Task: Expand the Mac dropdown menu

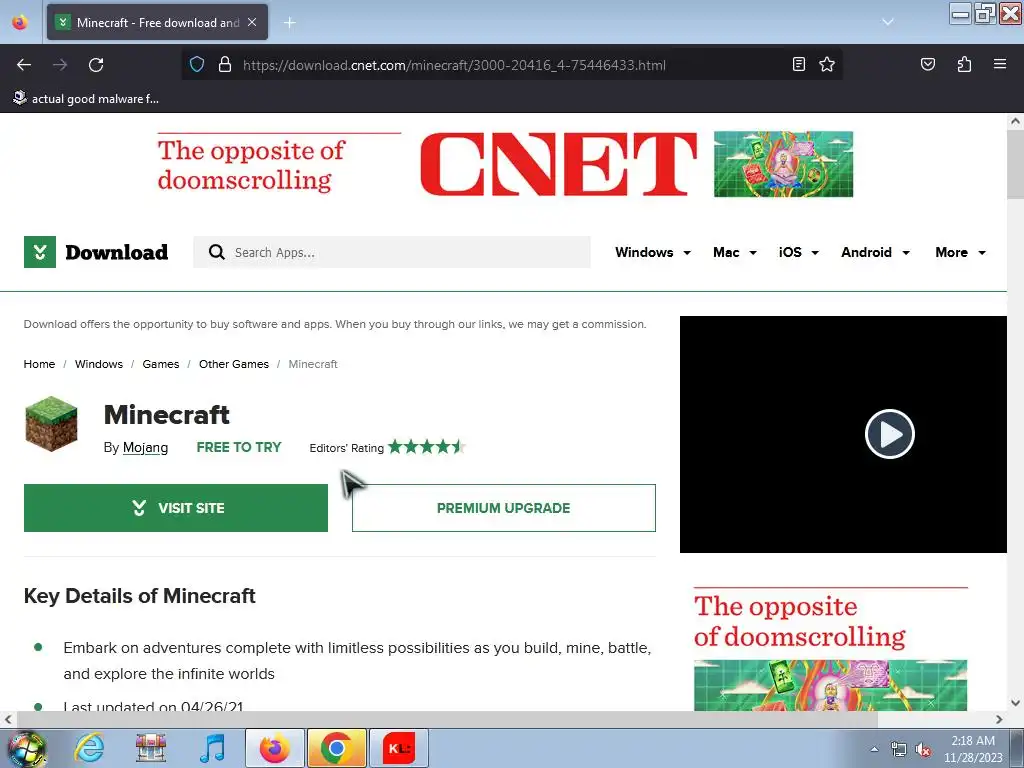Action: point(735,252)
